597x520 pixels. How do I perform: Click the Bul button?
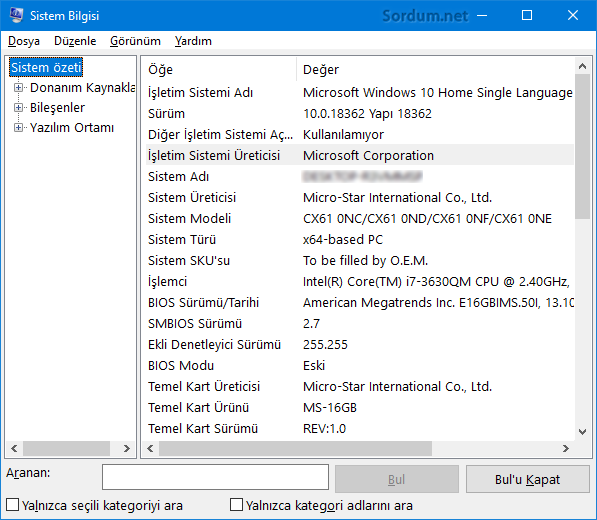[x=397, y=479]
